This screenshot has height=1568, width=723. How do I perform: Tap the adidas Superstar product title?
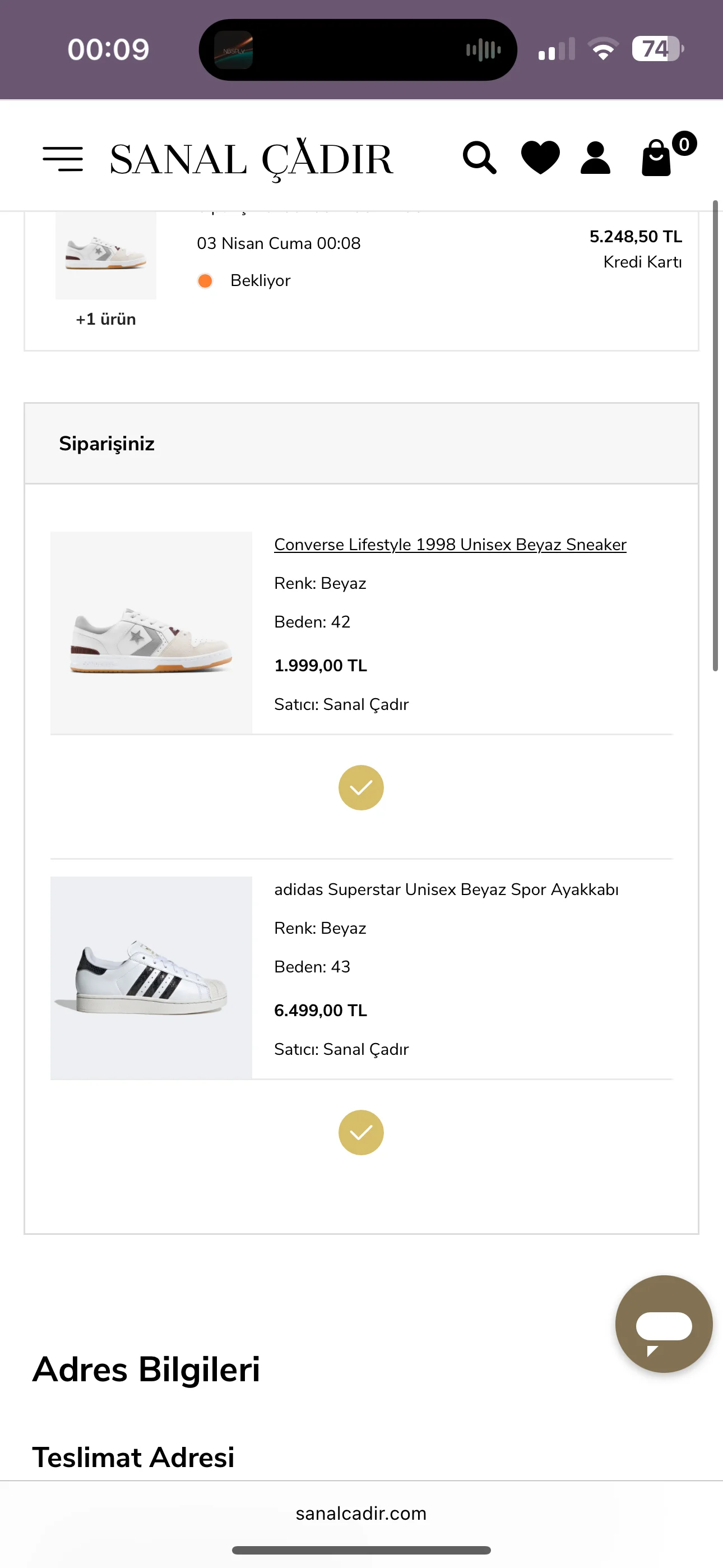point(446,889)
